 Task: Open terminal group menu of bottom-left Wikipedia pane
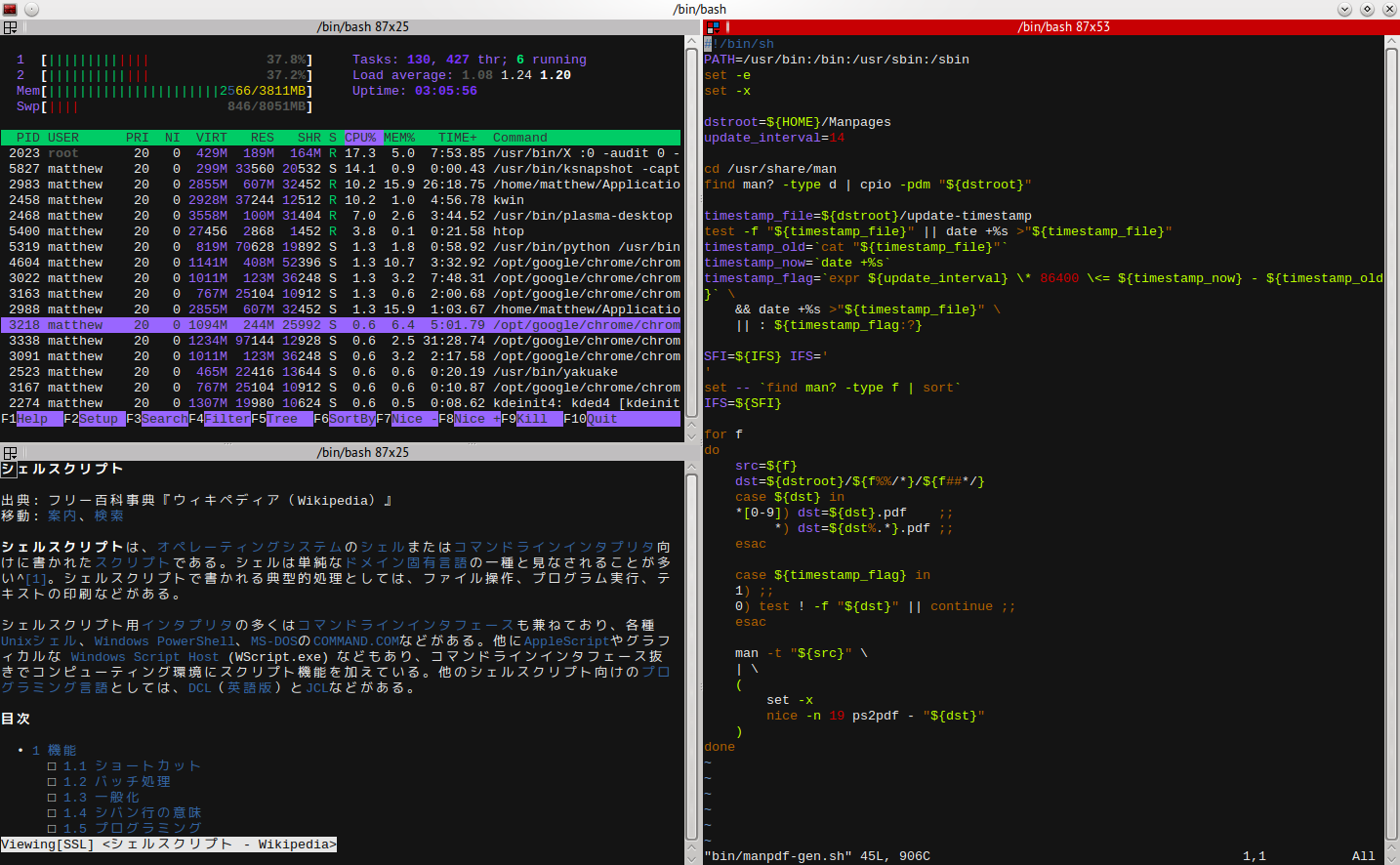pyautogui.click(x=10, y=453)
